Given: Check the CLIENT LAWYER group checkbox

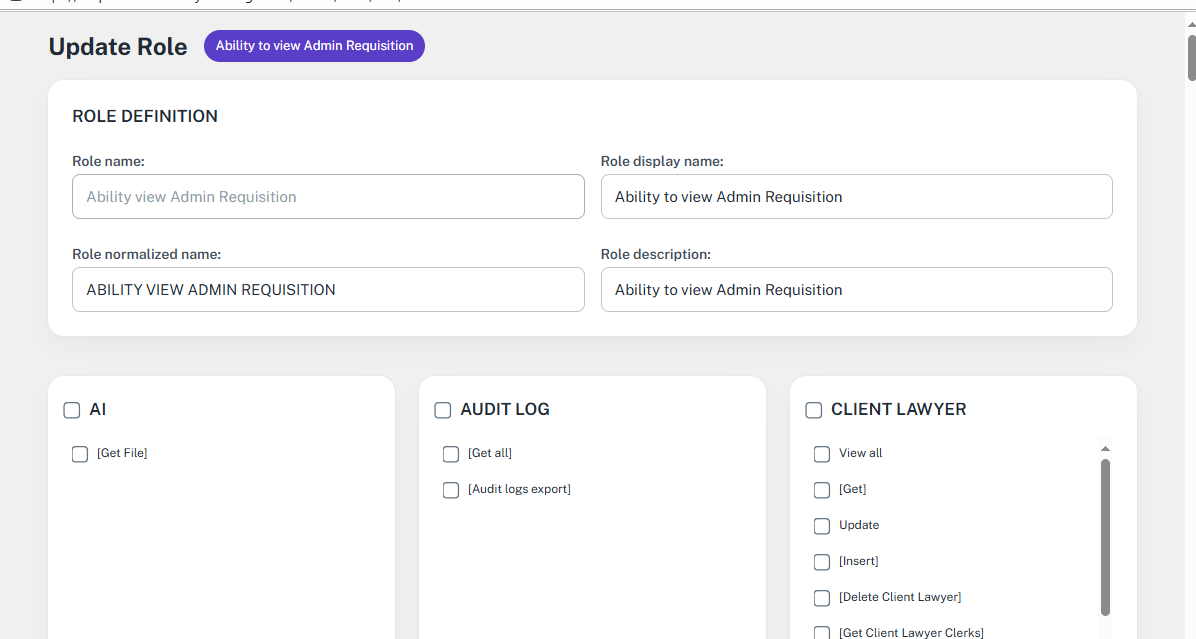Looking at the screenshot, I should click(x=814, y=410).
